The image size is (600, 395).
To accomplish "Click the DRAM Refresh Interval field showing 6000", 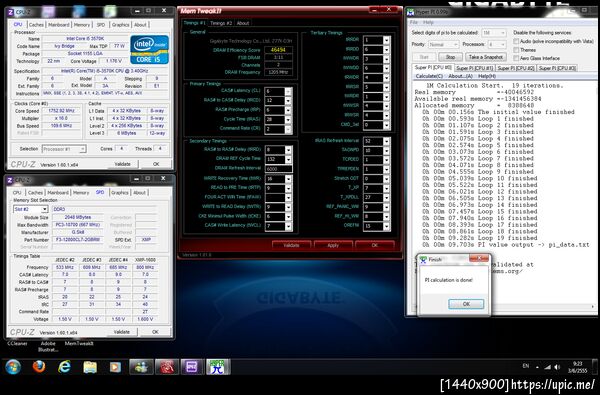I will [x=279, y=169].
